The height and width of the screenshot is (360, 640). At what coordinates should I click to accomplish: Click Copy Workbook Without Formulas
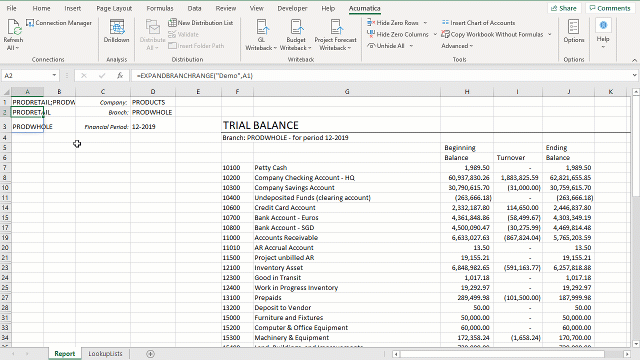492,34
